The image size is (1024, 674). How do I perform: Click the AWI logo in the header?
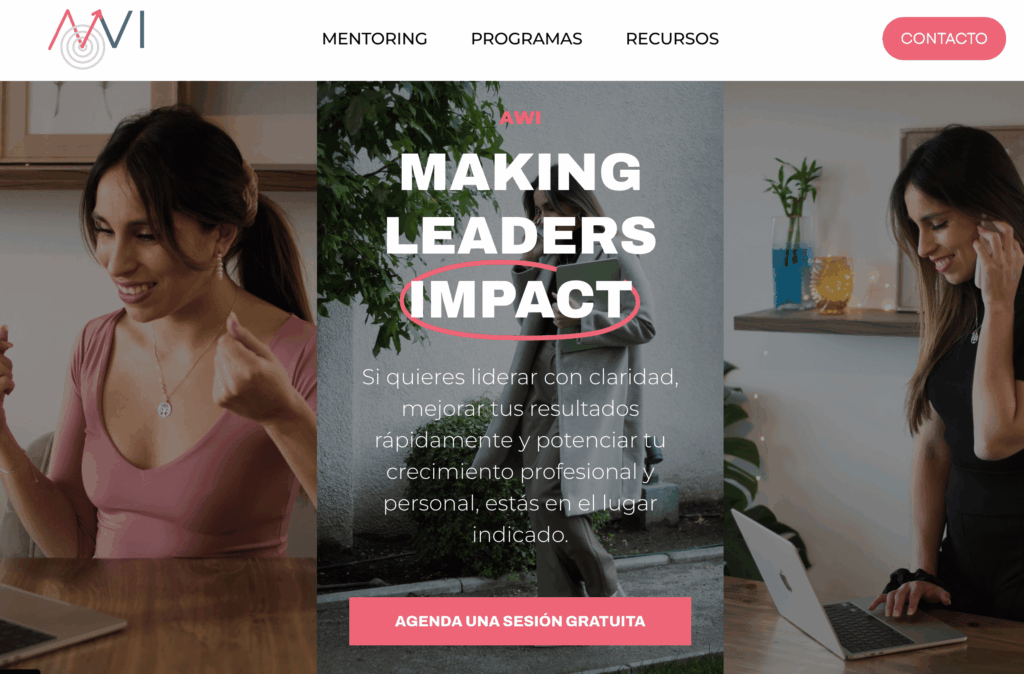pos(96,39)
